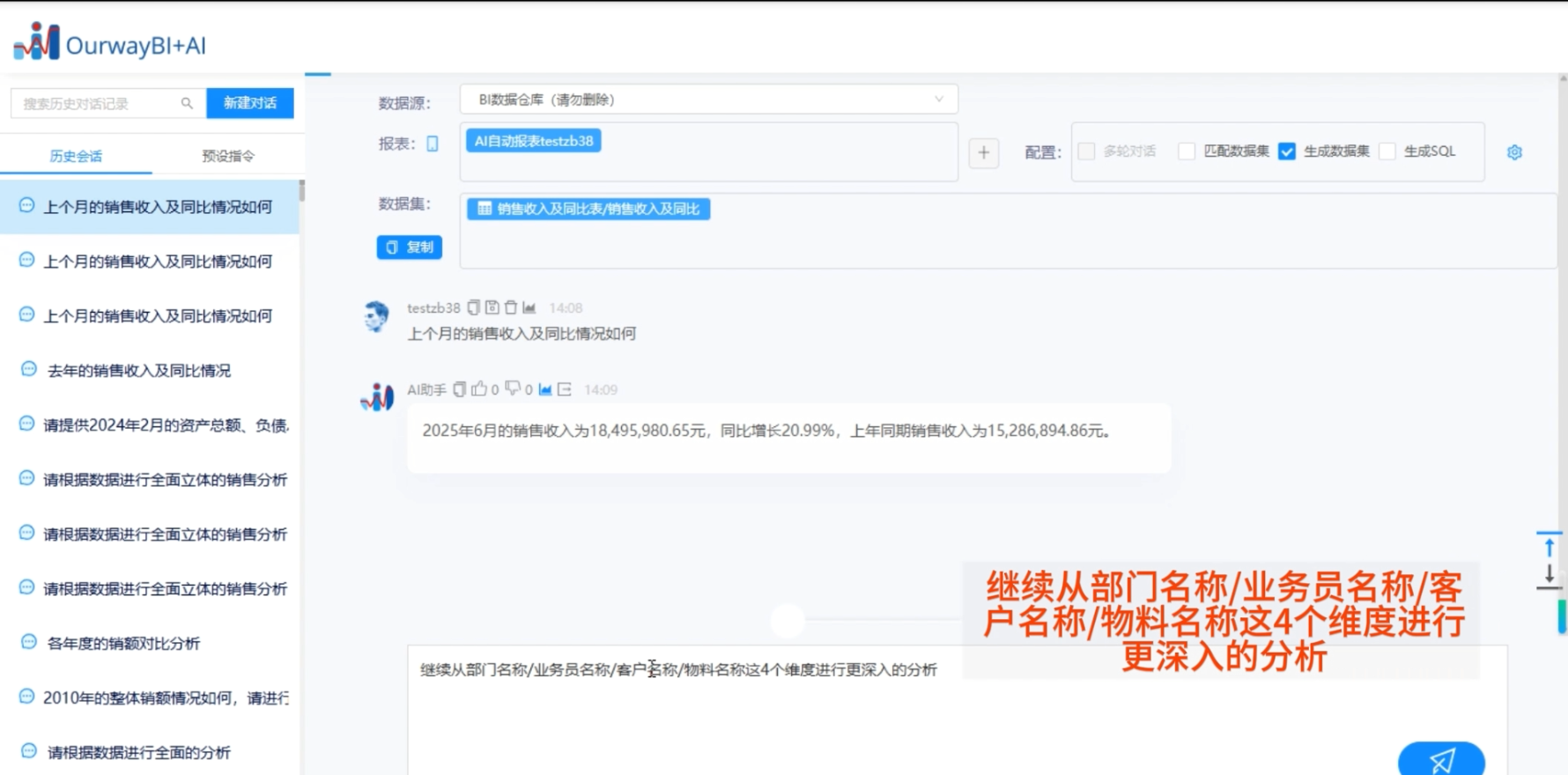Start a chat with the 新建对话 button
Screen dimensions: 1568x775
[250, 103]
